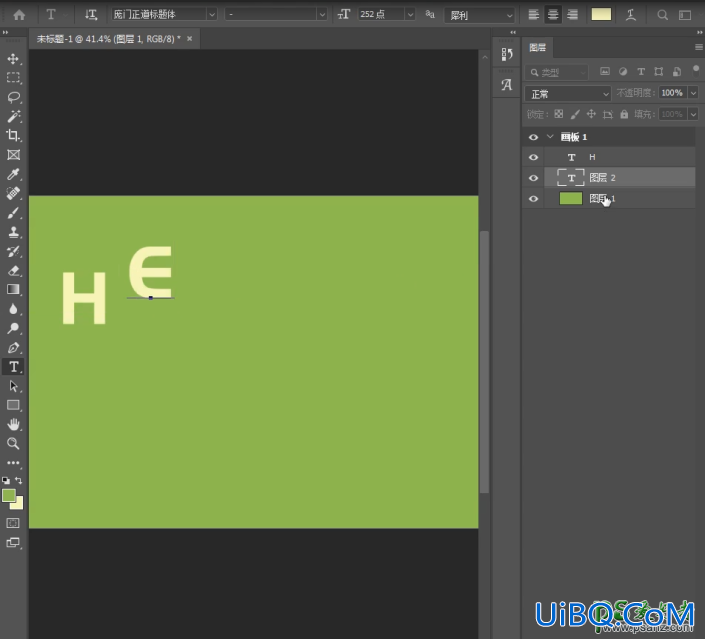Lock all layer attributes
Viewport: 705px width, 639px height.
click(x=624, y=114)
